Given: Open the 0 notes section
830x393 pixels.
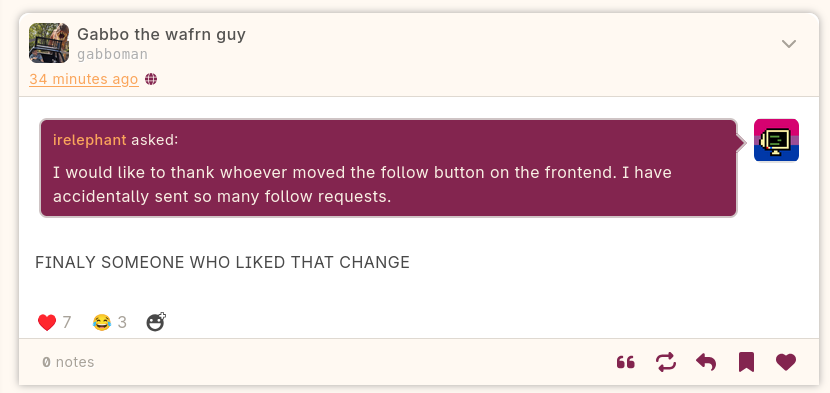Looking at the screenshot, I should tap(68, 362).
